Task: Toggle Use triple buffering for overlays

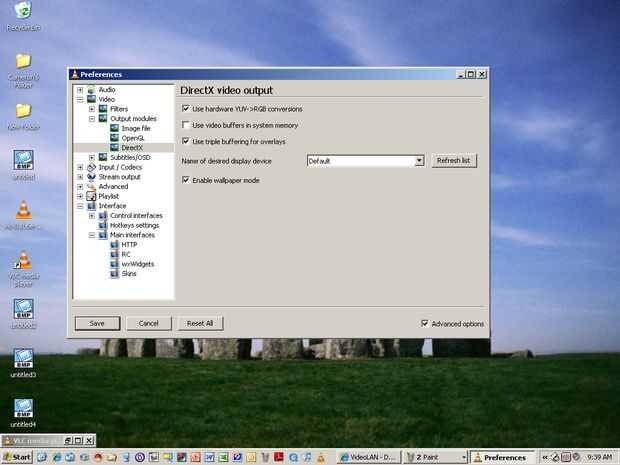Action: pos(185,141)
